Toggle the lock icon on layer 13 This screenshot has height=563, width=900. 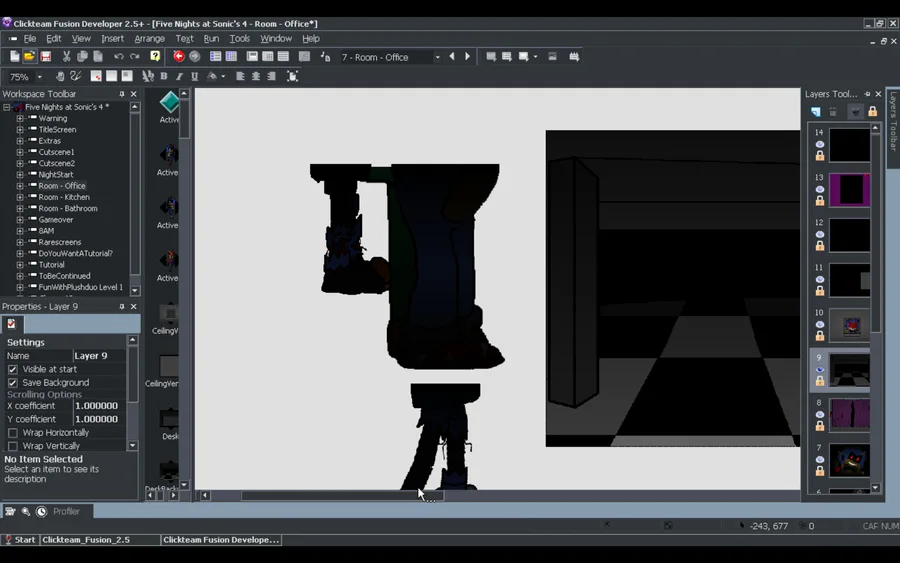point(820,201)
